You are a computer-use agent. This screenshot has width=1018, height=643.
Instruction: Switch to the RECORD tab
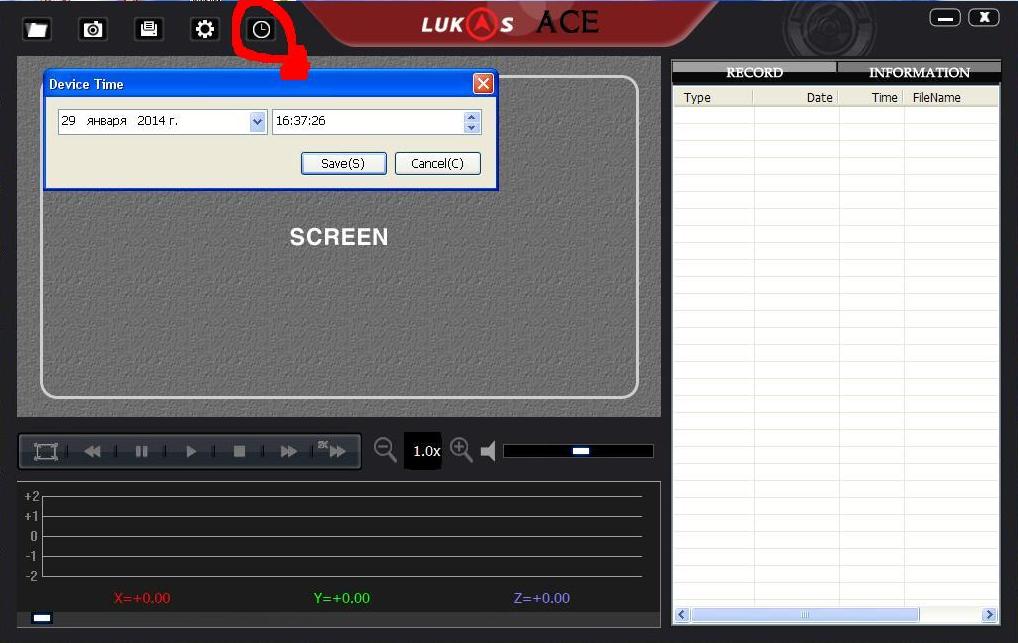[x=754, y=73]
